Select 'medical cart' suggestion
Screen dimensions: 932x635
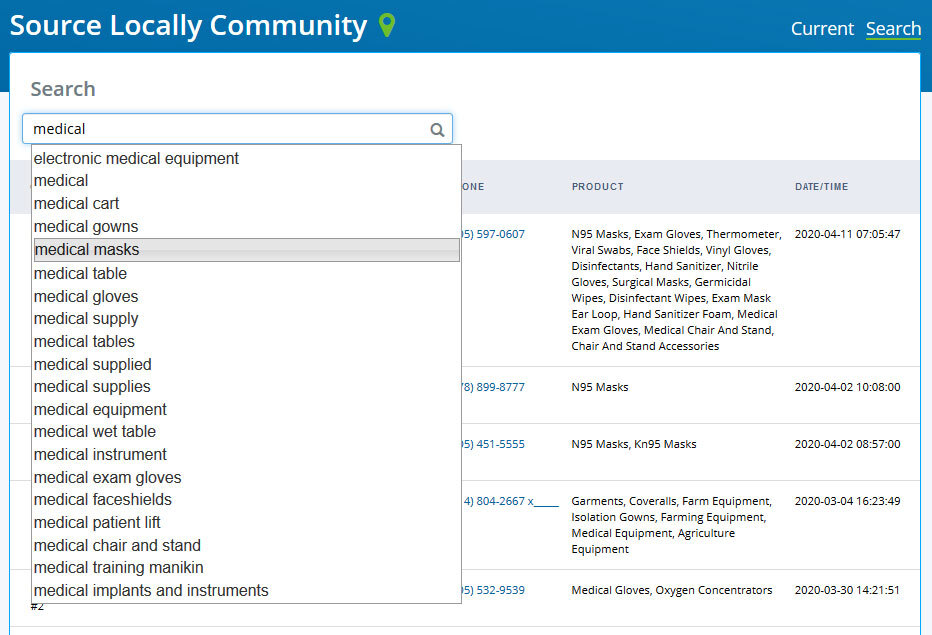pos(76,204)
